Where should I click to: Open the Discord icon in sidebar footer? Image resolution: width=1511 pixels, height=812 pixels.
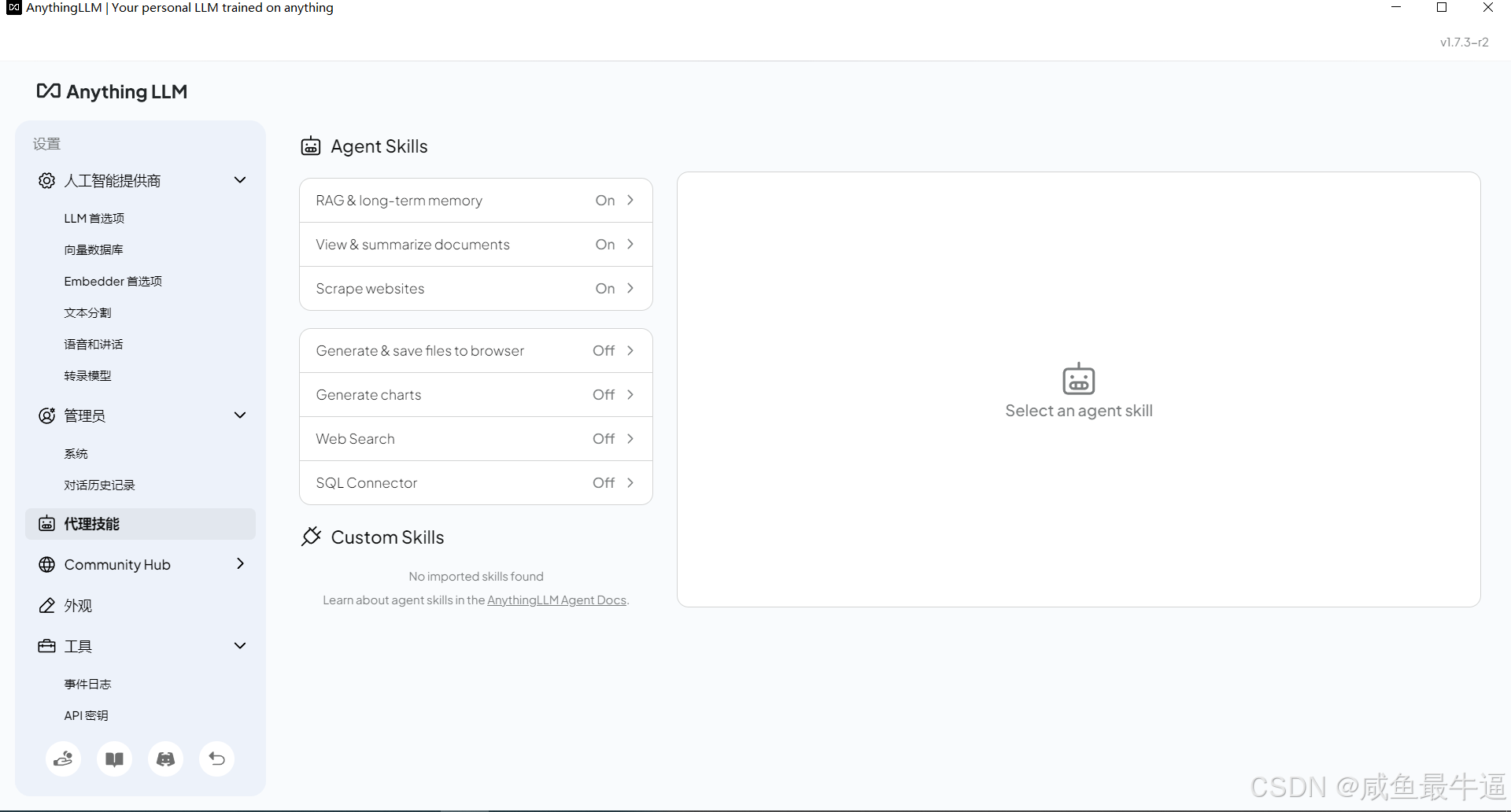coord(165,759)
